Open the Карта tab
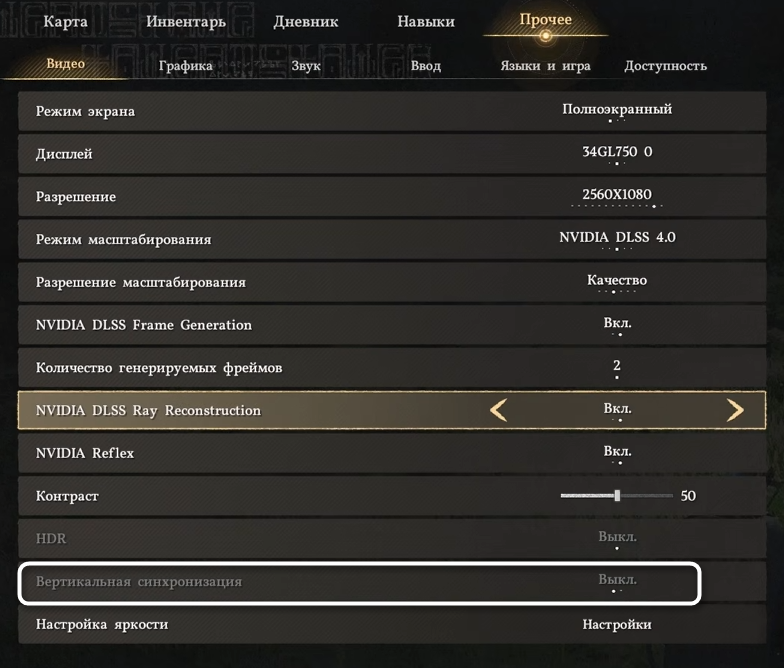 (x=66, y=22)
